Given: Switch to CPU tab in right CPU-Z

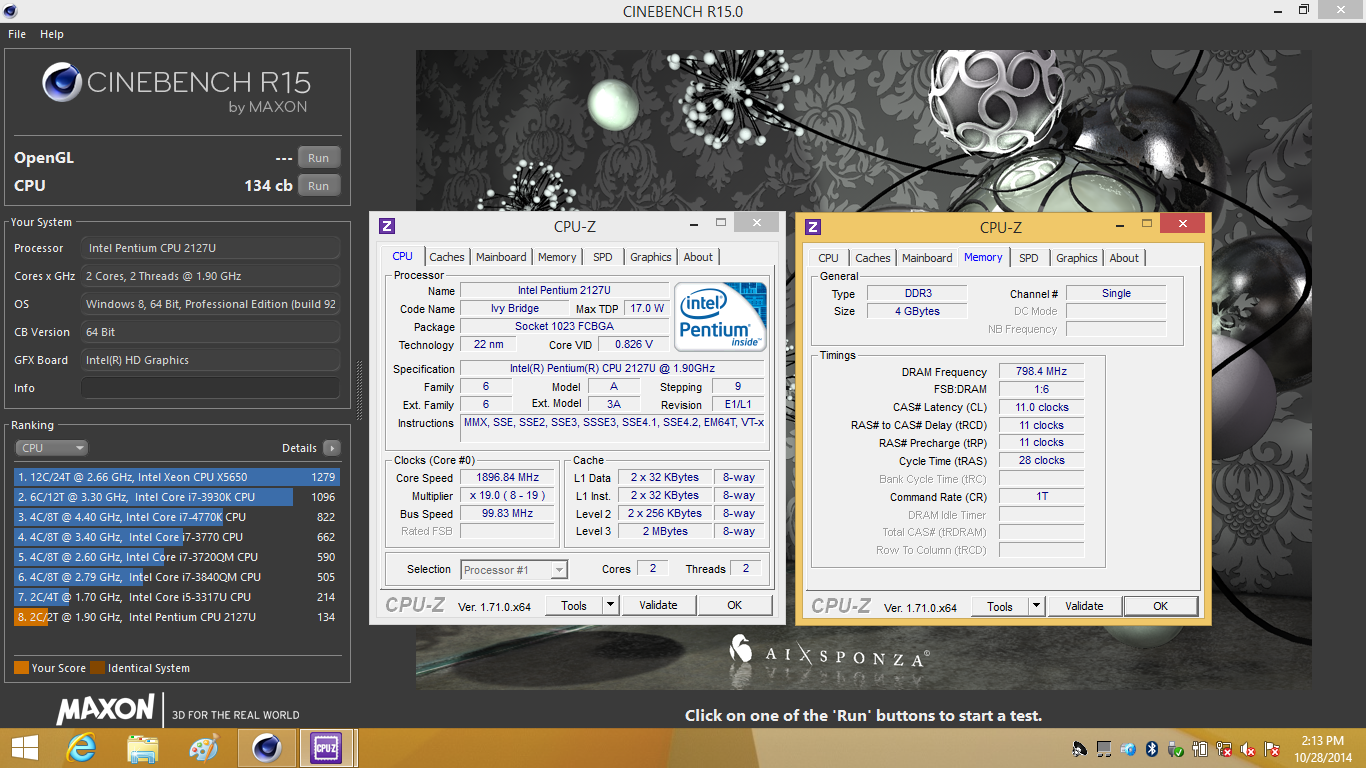Looking at the screenshot, I should click(x=828, y=258).
